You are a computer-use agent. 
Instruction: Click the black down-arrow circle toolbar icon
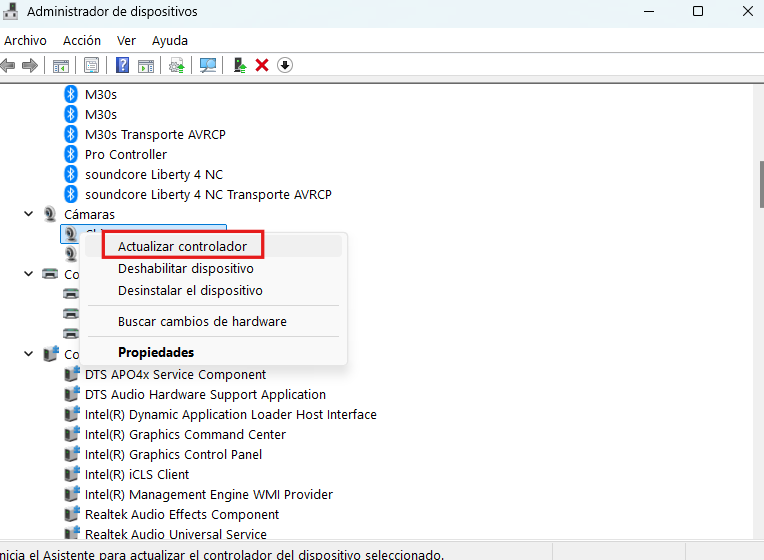pos(285,65)
